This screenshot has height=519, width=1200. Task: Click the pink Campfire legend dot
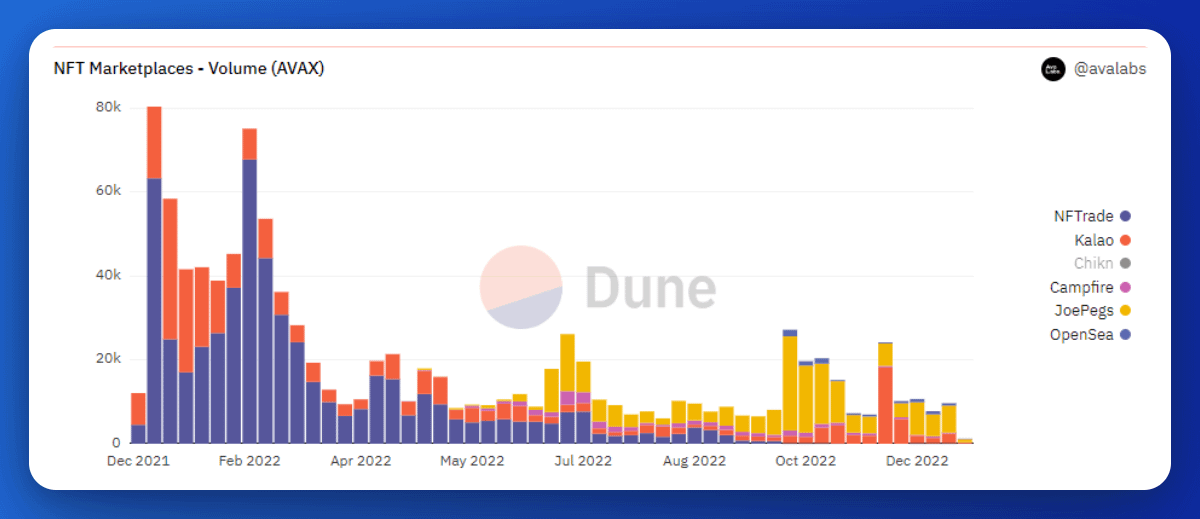[x=1125, y=288]
